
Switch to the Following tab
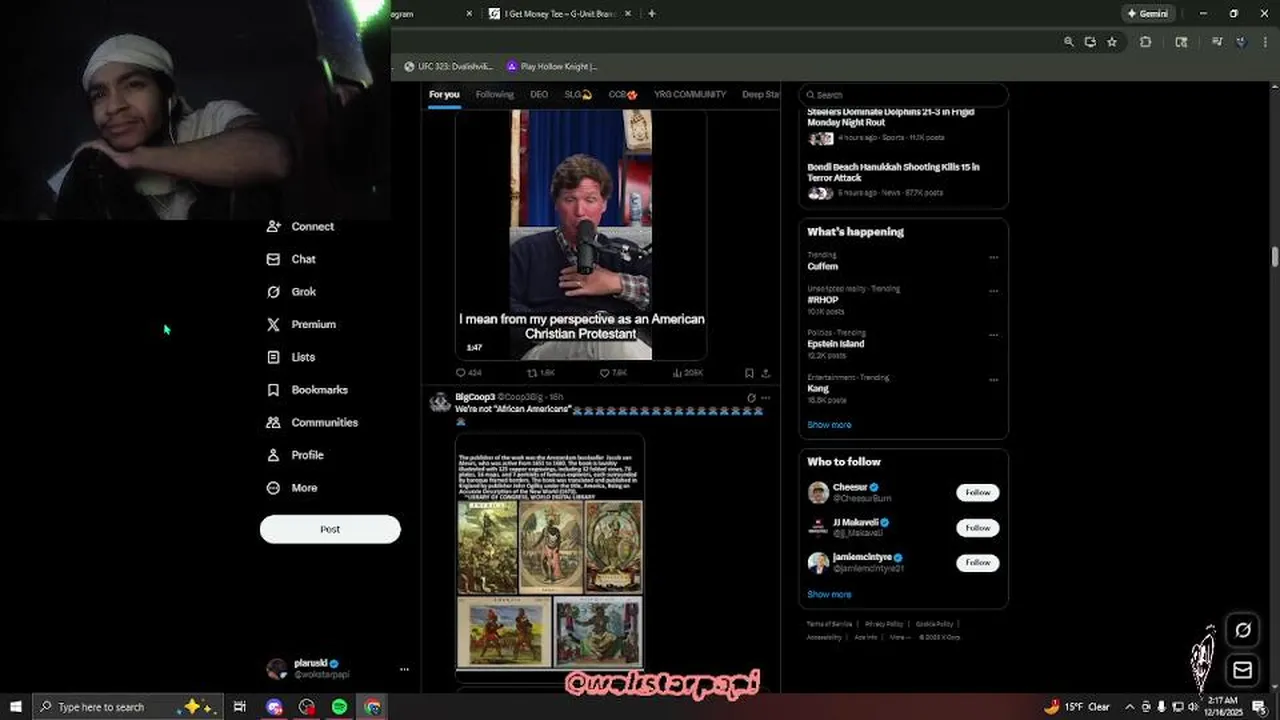pyautogui.click(x=494, y=94)
